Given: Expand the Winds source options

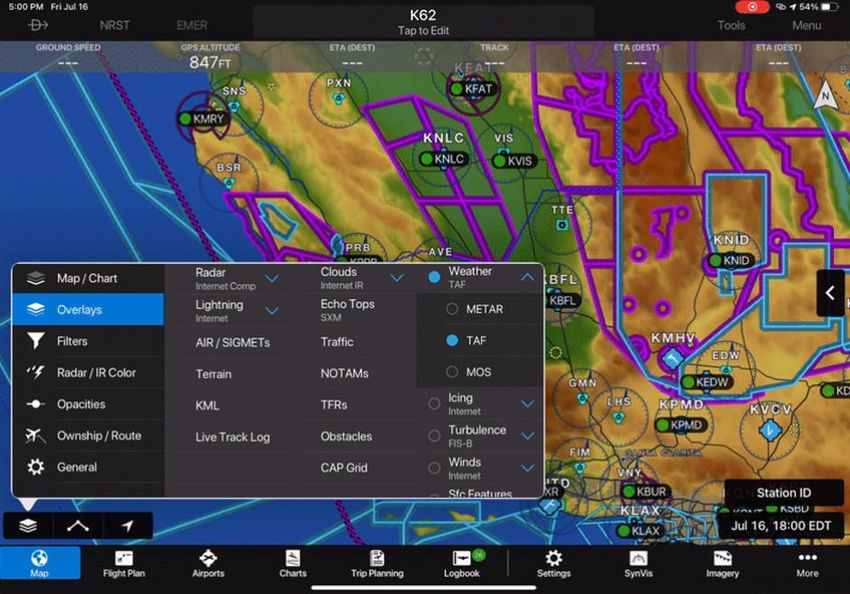Looking at the screenshot, I should (527, 468).
